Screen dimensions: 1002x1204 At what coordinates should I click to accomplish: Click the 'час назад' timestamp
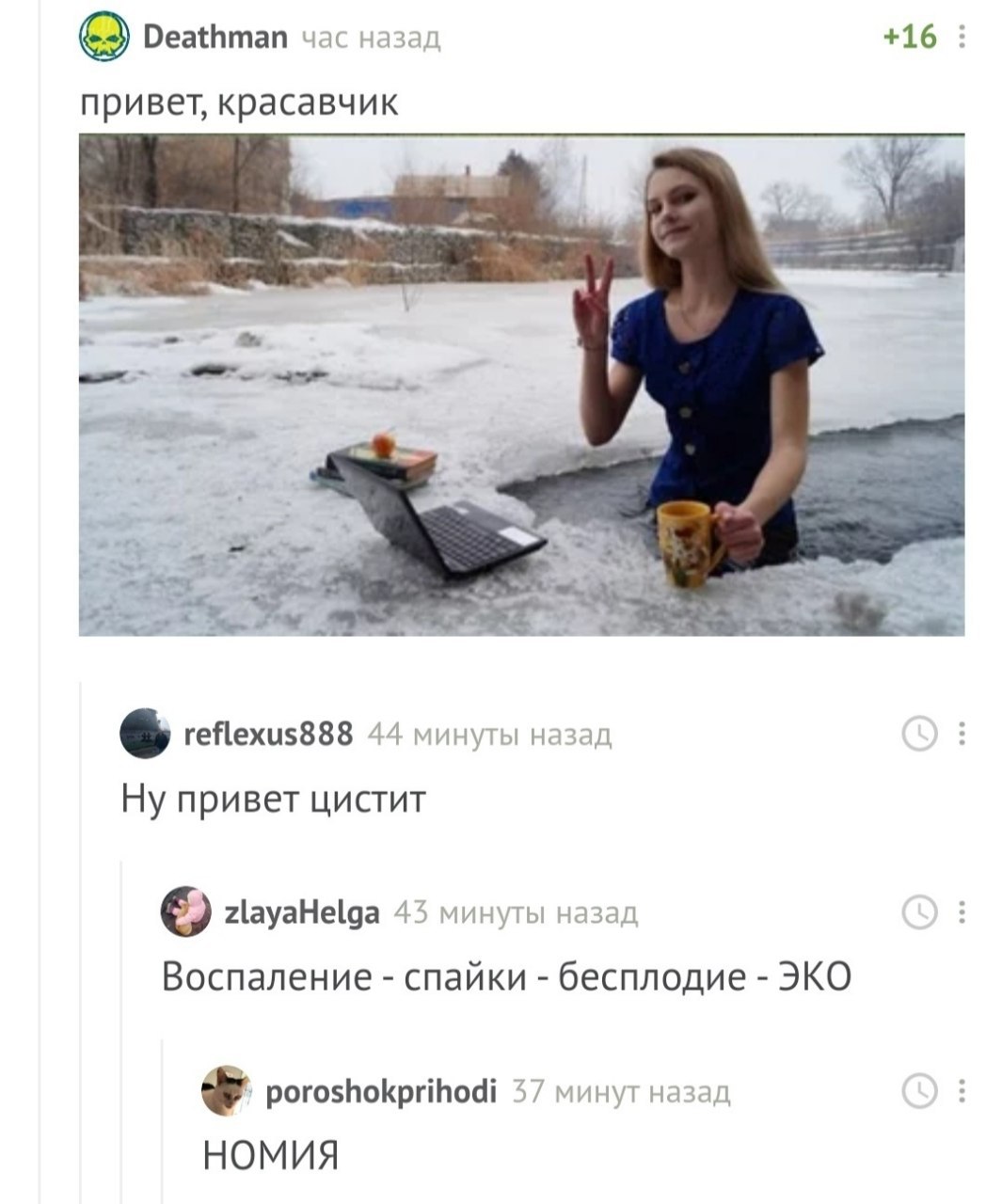pos(370,38)
